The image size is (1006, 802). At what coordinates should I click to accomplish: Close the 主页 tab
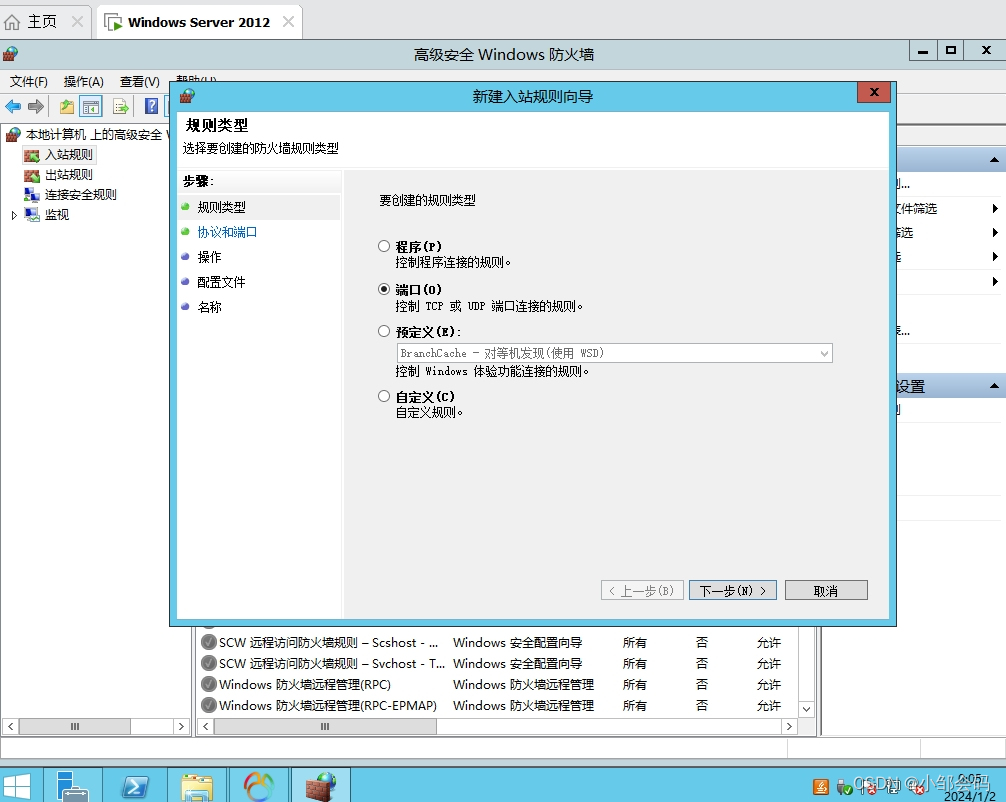pos(78,22)
